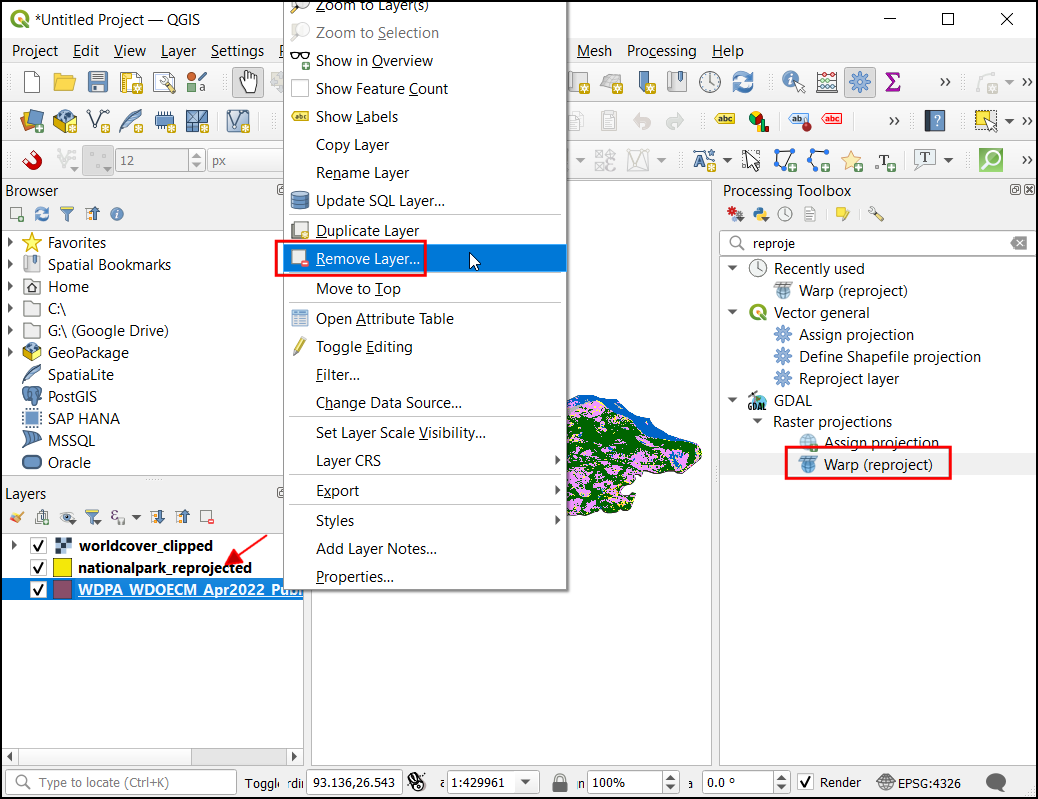1038x799 pixels.
Task: Click the Identify Features tool icon
Action: [x=793, y=82]
